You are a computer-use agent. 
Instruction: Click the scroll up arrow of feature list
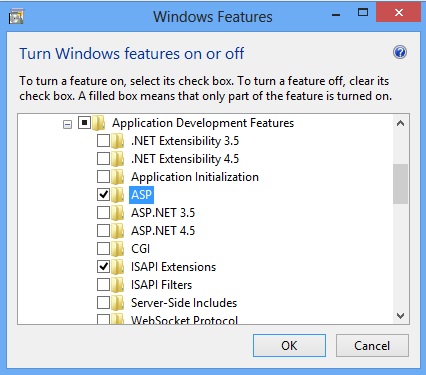[x=400, y=124]
